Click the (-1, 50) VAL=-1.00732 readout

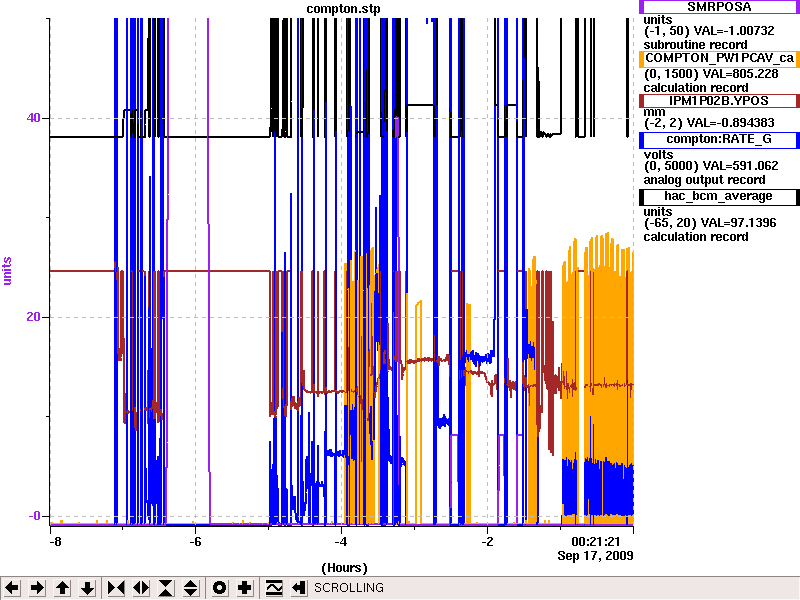(709, 31)
